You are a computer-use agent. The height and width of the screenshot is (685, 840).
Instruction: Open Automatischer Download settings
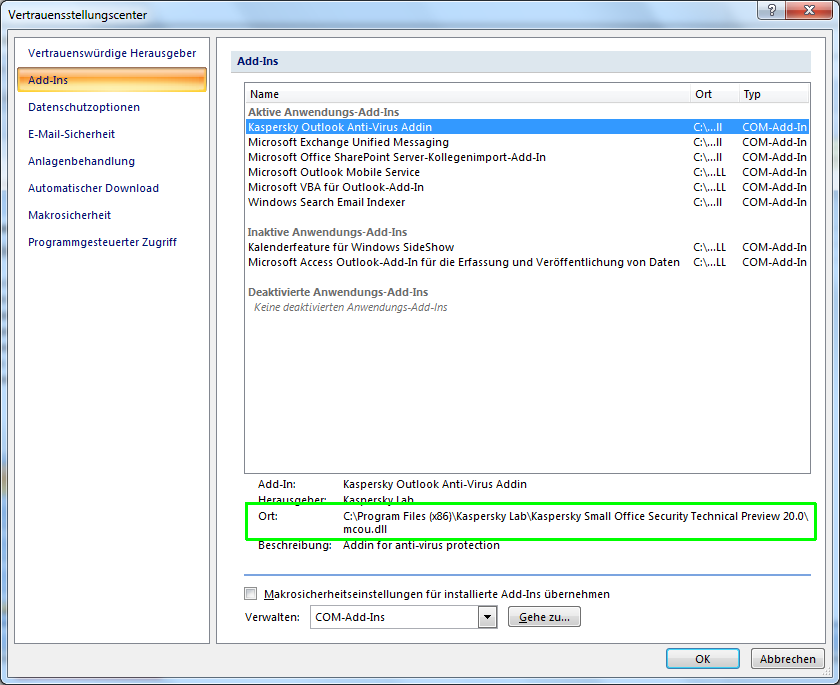pyautogui.click(x=93, y=188)
